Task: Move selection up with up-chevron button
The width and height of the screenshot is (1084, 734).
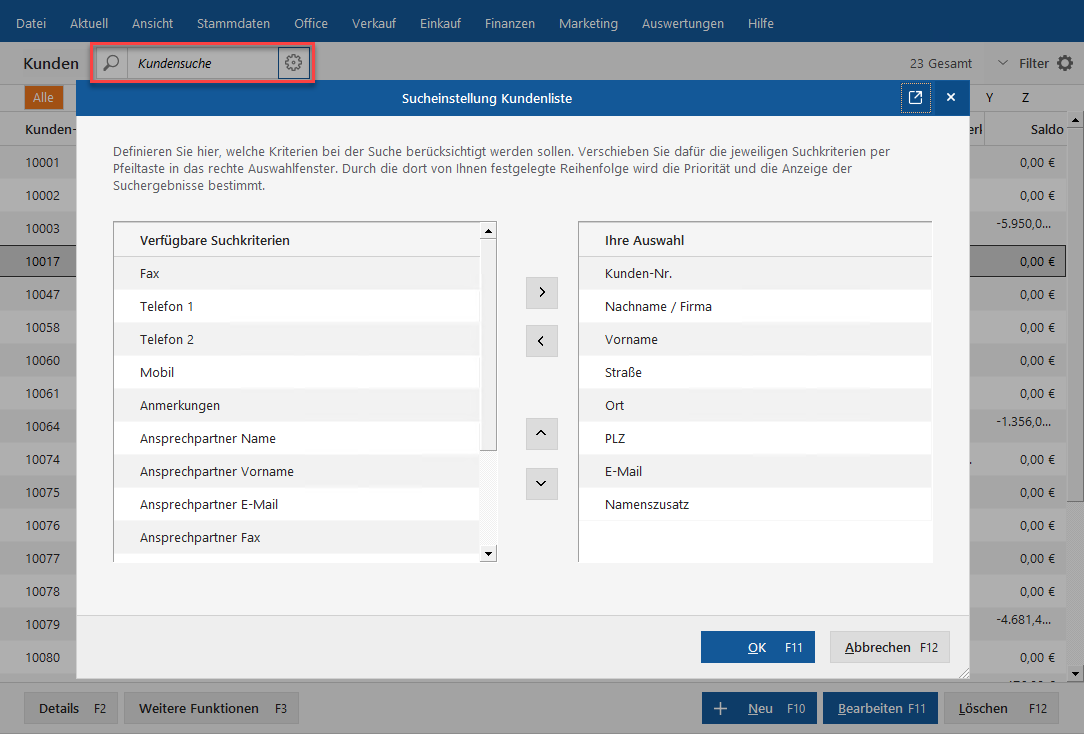Action: 541,434
